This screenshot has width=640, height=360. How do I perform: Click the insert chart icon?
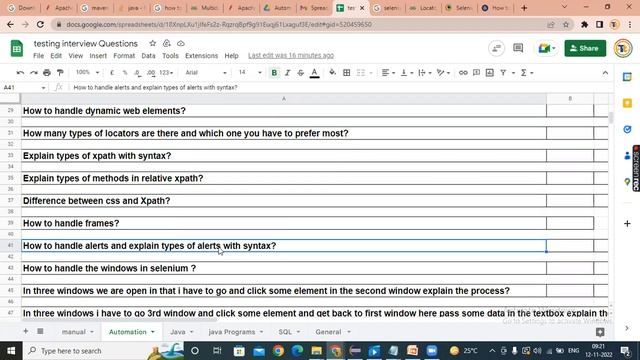(x=490, y=73)
